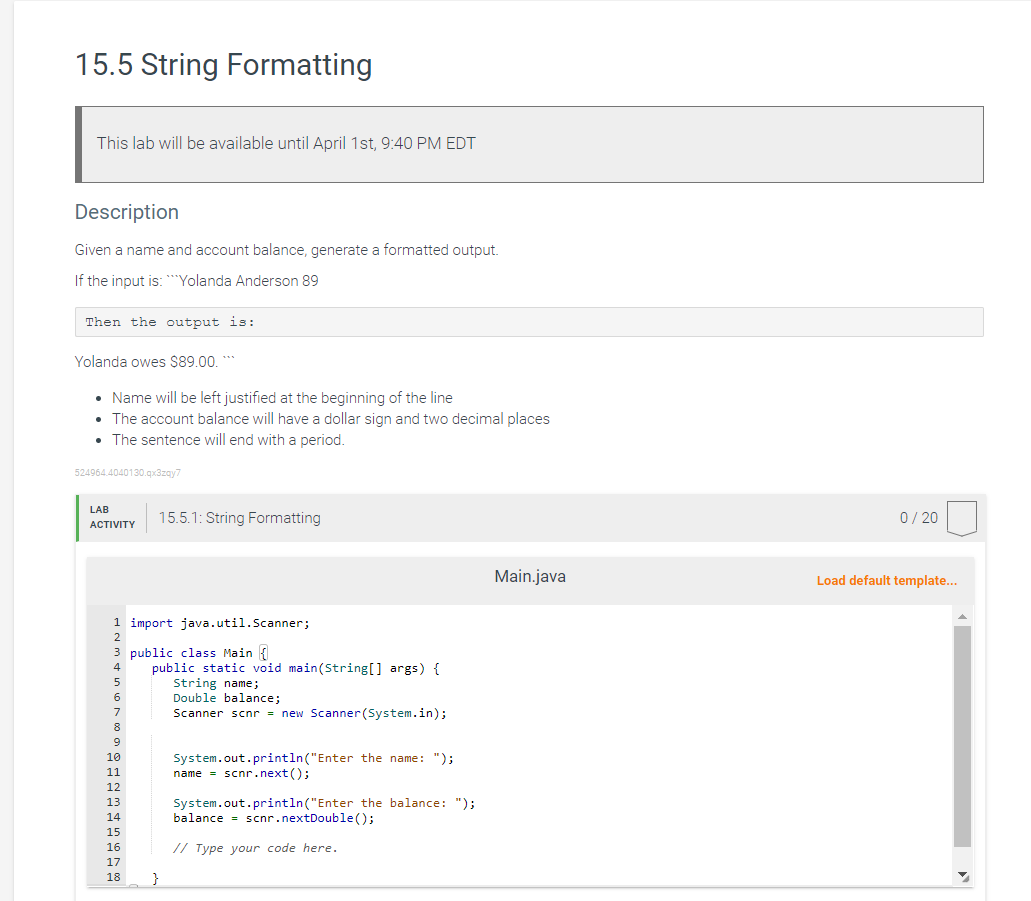1031x901 pixels.
Task: Click the 15.5.1: String Formatting activity title
Action: click(239, 518)
